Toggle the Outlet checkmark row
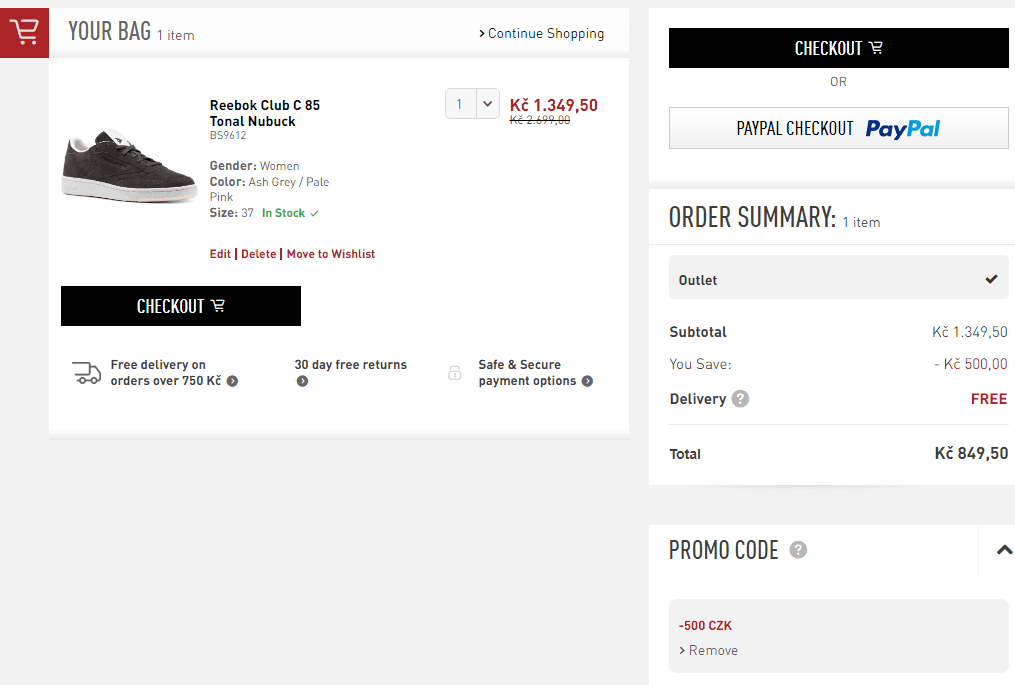 pos(838,279)
